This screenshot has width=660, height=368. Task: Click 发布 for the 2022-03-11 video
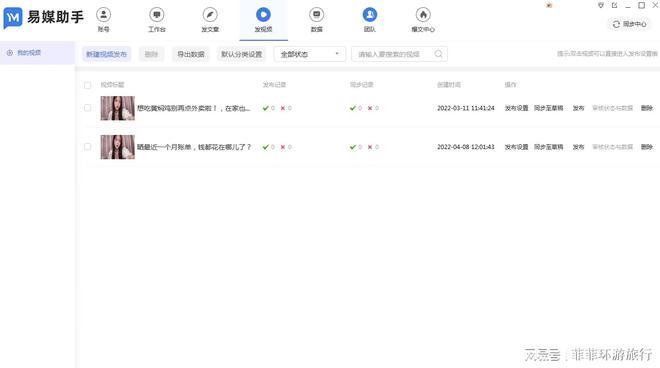pyautogui.click(x=578, y=108)
